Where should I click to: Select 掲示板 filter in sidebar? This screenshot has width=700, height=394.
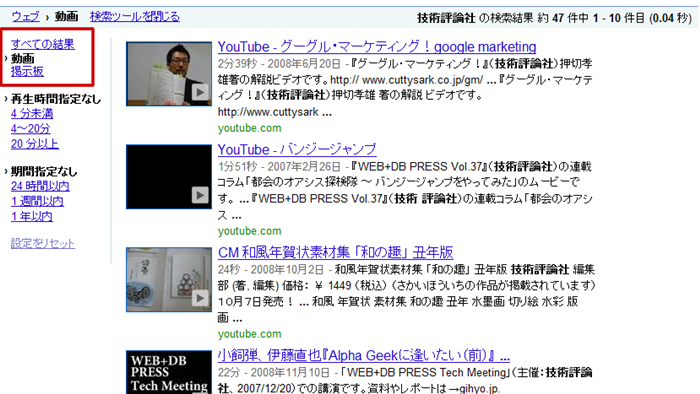tap(27, 71)
